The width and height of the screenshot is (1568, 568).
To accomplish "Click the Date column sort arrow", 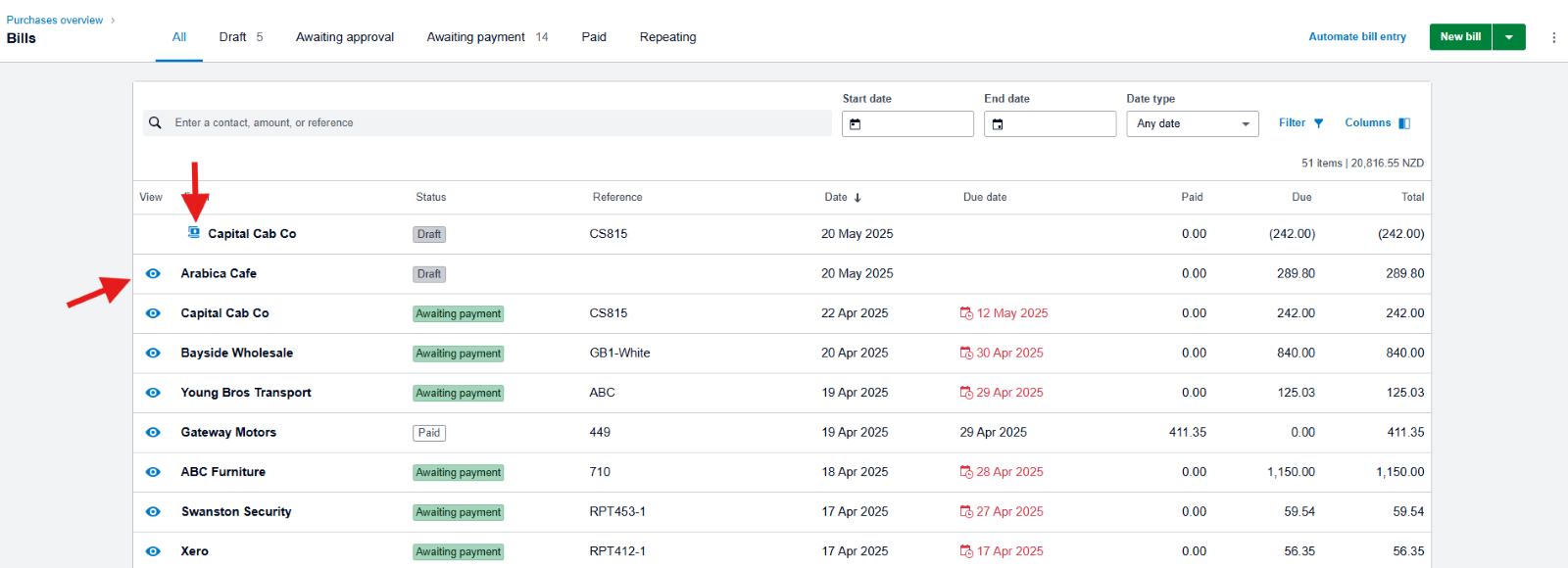I will (x=857, y=198).
